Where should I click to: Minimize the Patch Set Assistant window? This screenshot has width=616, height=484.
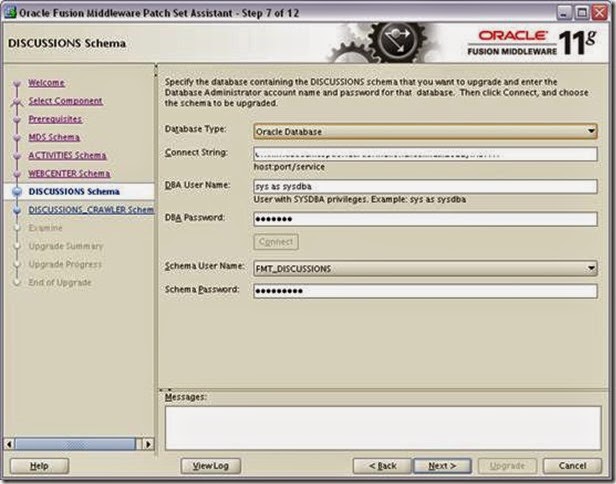pyautogui.click(x=564, y=13)
